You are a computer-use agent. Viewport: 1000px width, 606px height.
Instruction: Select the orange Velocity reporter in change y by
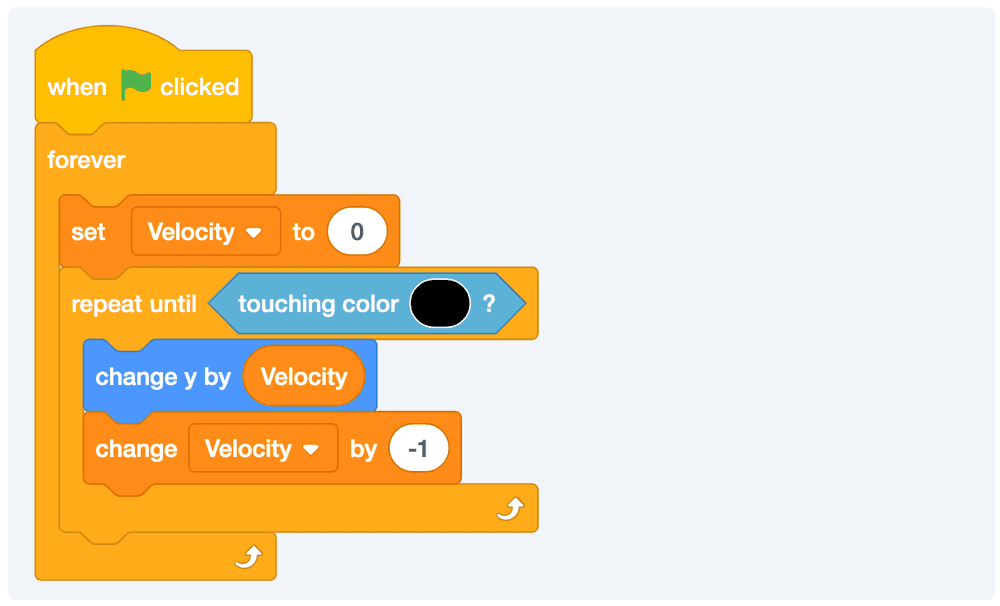[x=304, y=377]
